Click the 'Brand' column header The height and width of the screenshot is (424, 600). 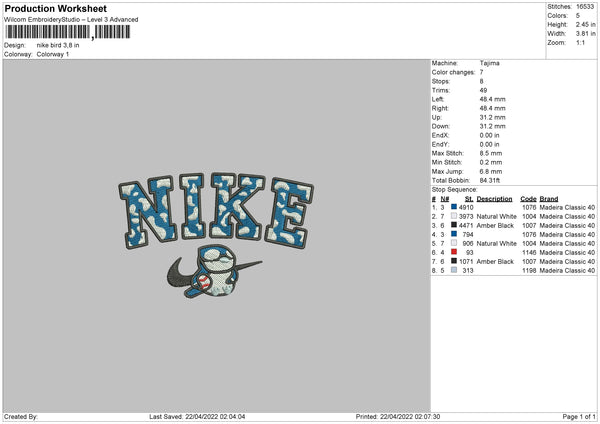pyautogui.click(x=549, y=199)
